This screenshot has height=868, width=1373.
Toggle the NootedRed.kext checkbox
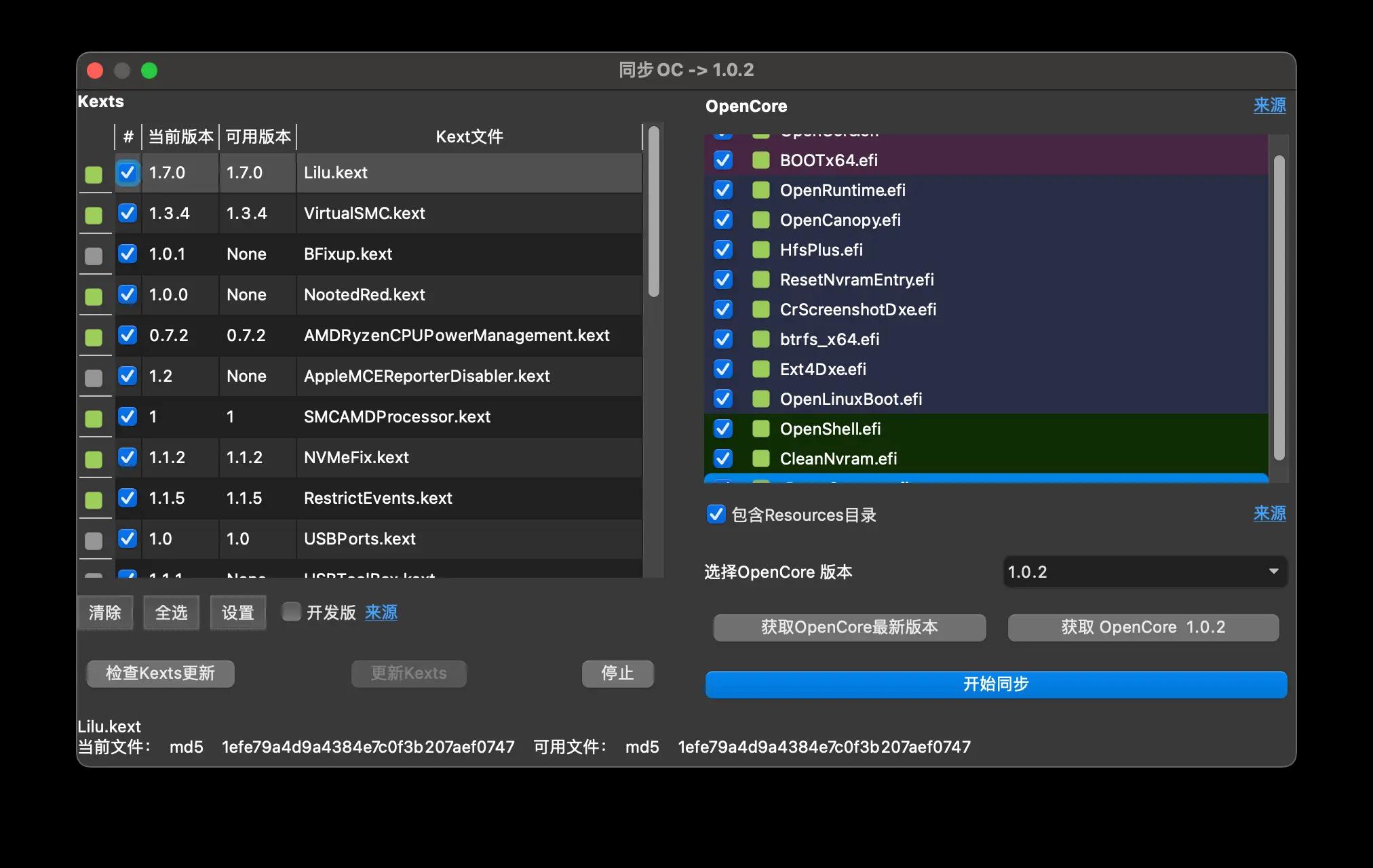tap(128, 294)
